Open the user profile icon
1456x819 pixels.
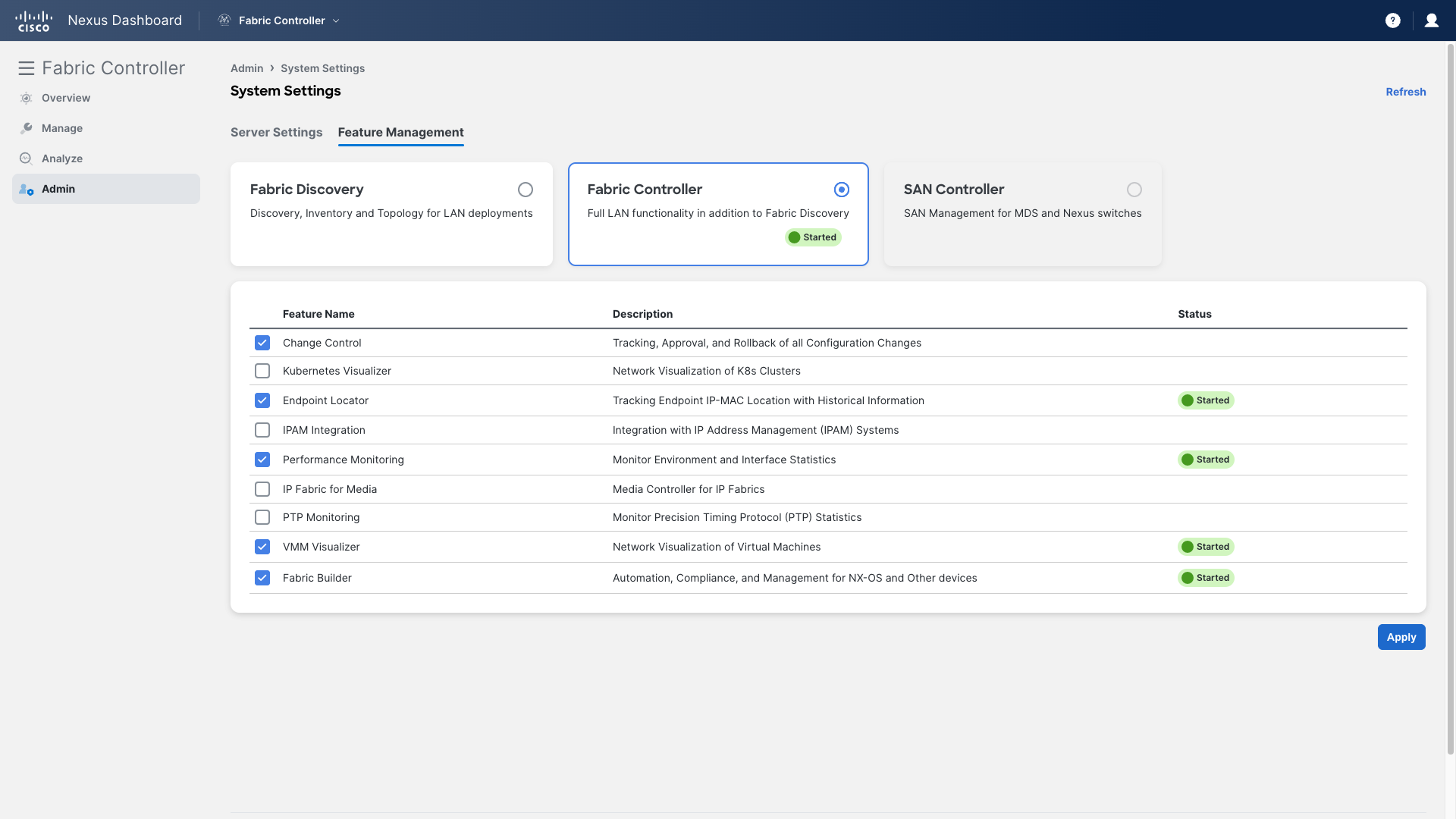(1432, 20)
